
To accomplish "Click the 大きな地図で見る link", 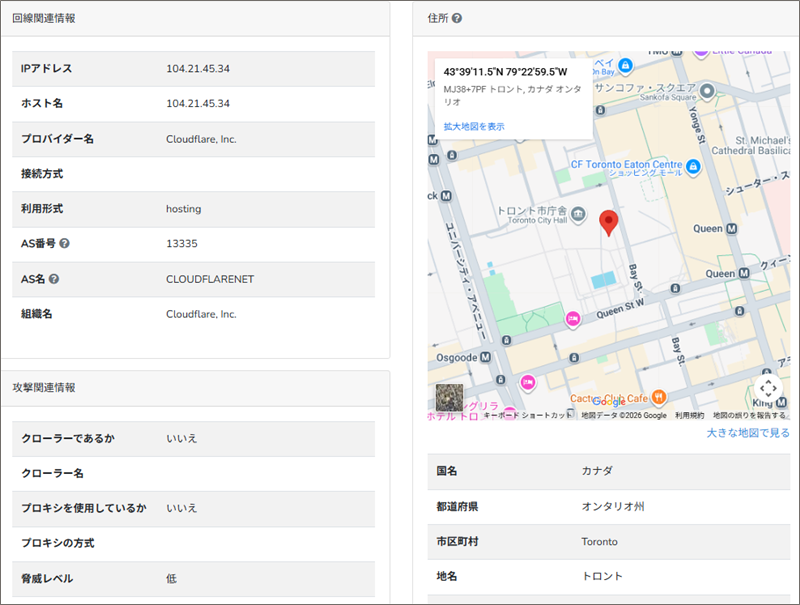I will click(x=747, y=433).
